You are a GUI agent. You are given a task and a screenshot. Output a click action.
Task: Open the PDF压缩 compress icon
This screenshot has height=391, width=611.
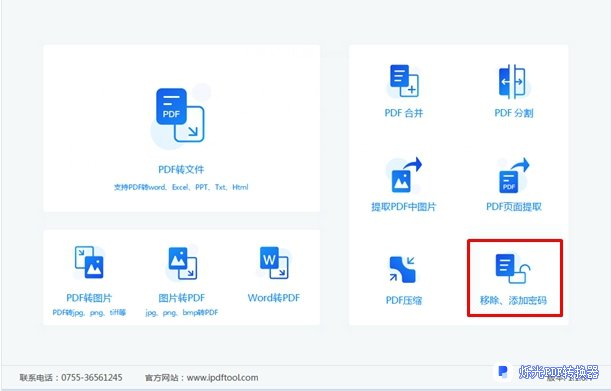(403, 269)
